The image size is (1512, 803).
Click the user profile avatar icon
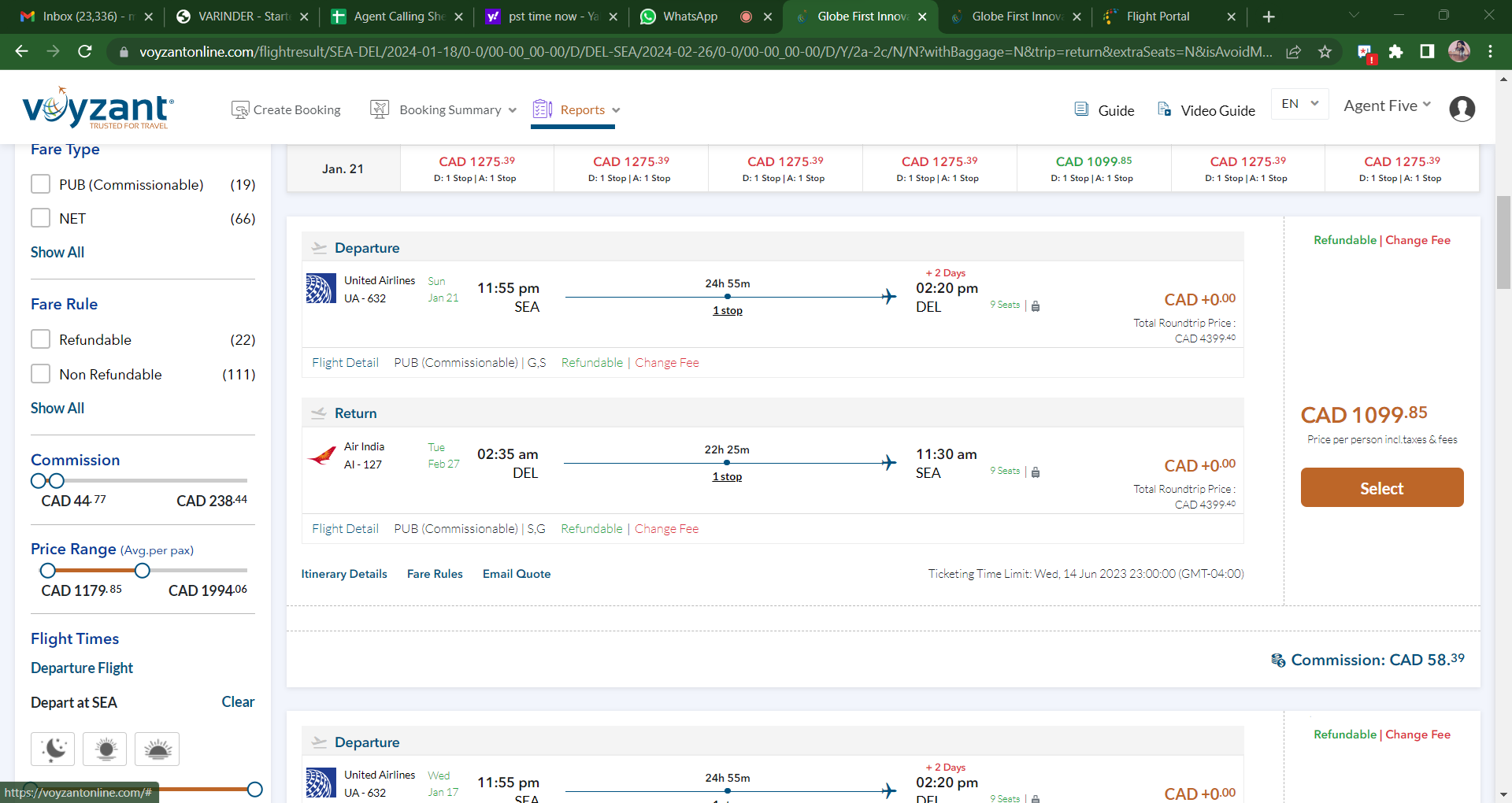1462,109
